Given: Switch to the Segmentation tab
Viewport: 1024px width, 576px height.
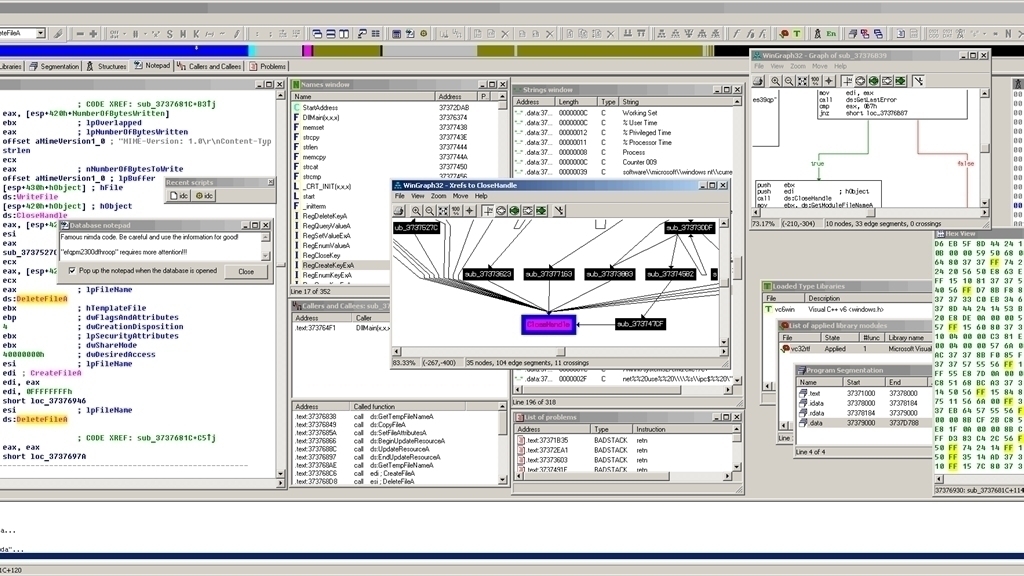Looking at the screenshot, I should coord(54,66).
